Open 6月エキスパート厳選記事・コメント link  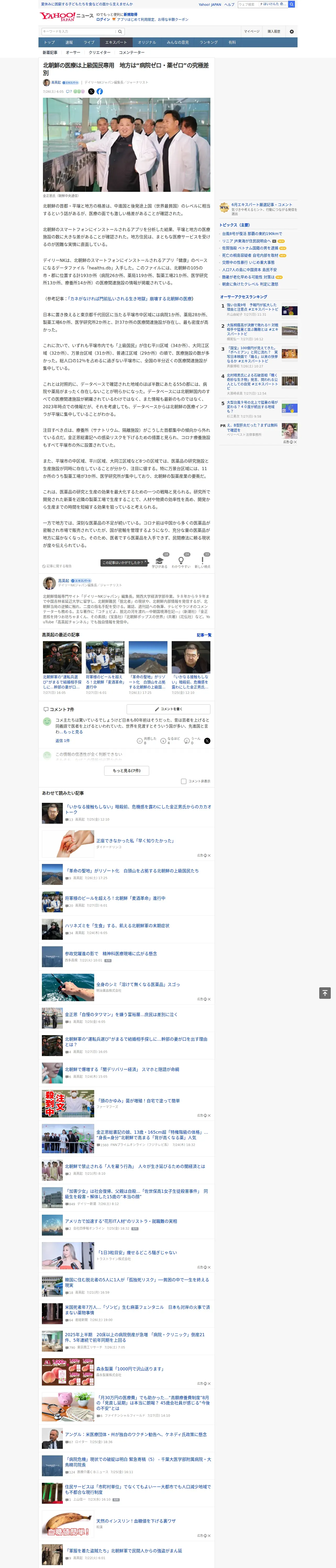262,205
